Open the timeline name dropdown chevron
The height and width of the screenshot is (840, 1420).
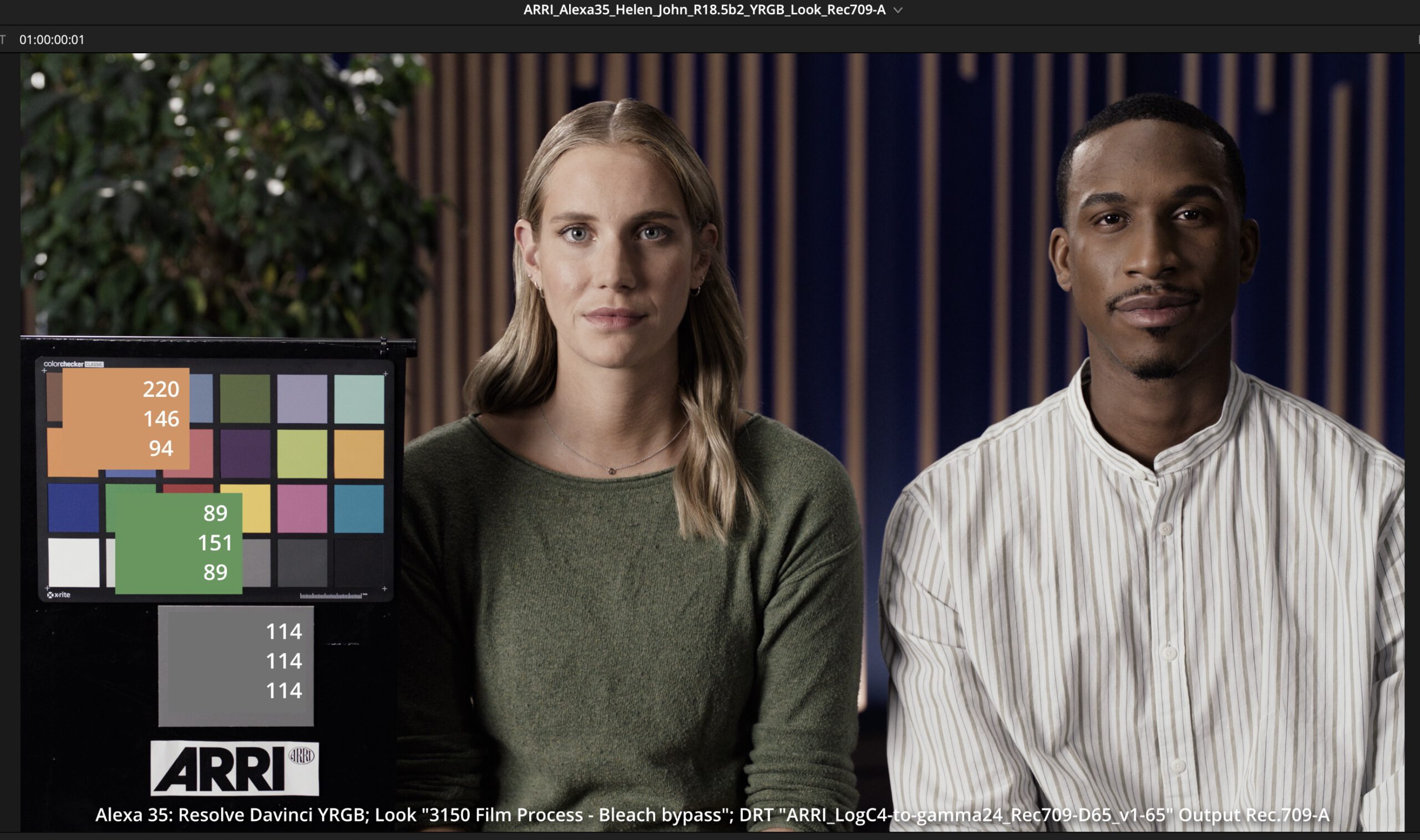coord(898,10)
